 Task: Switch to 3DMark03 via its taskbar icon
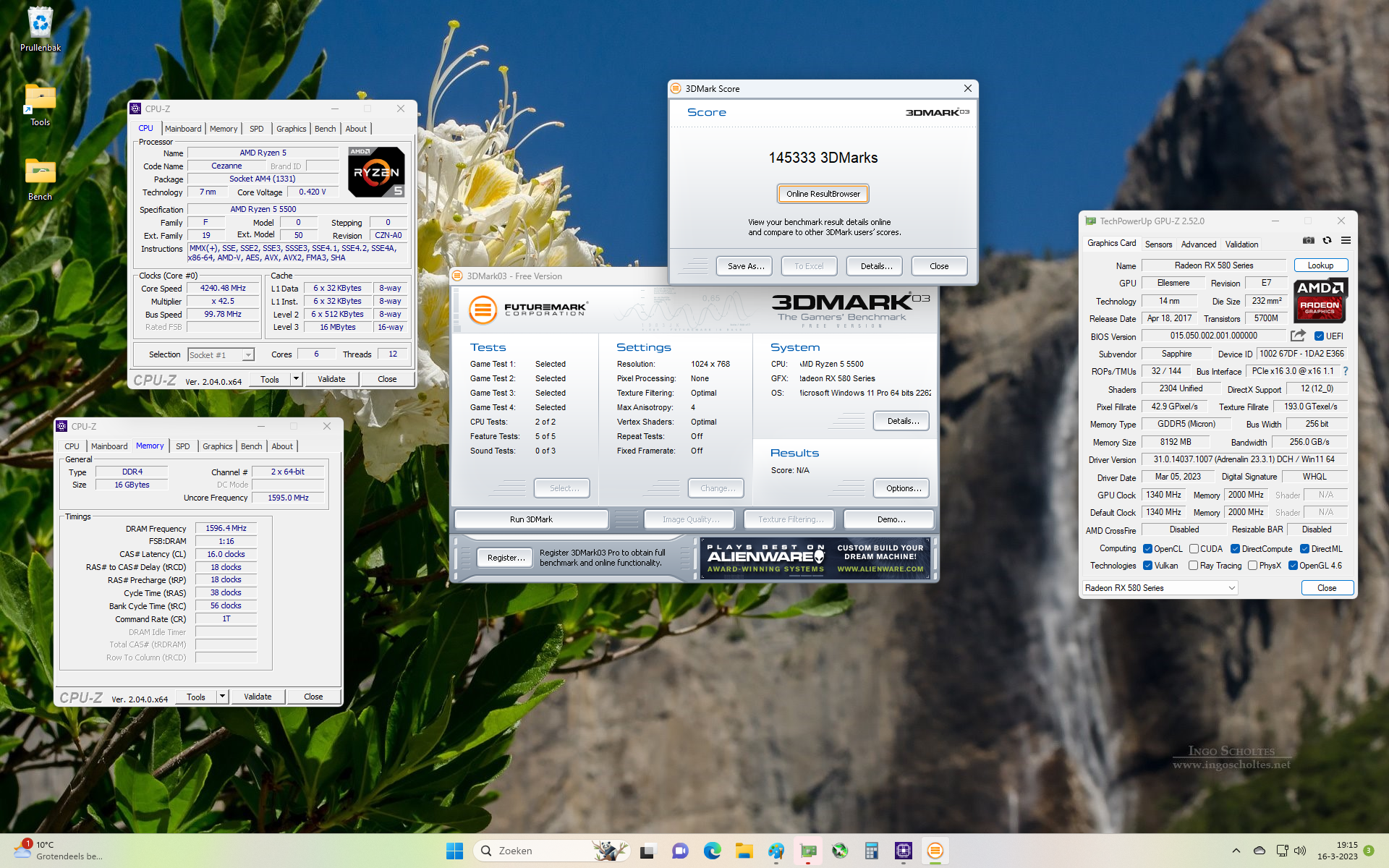pos(935,851)
